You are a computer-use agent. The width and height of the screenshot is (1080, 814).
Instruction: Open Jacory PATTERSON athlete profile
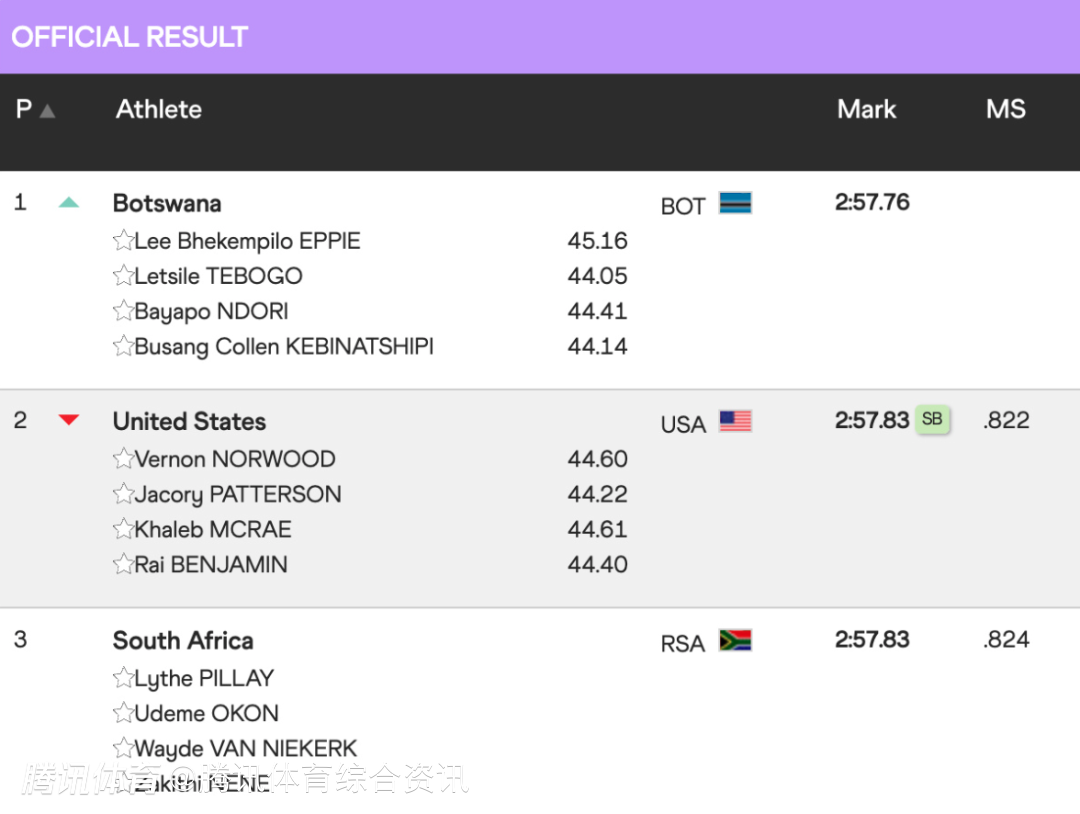pos(238,495)
